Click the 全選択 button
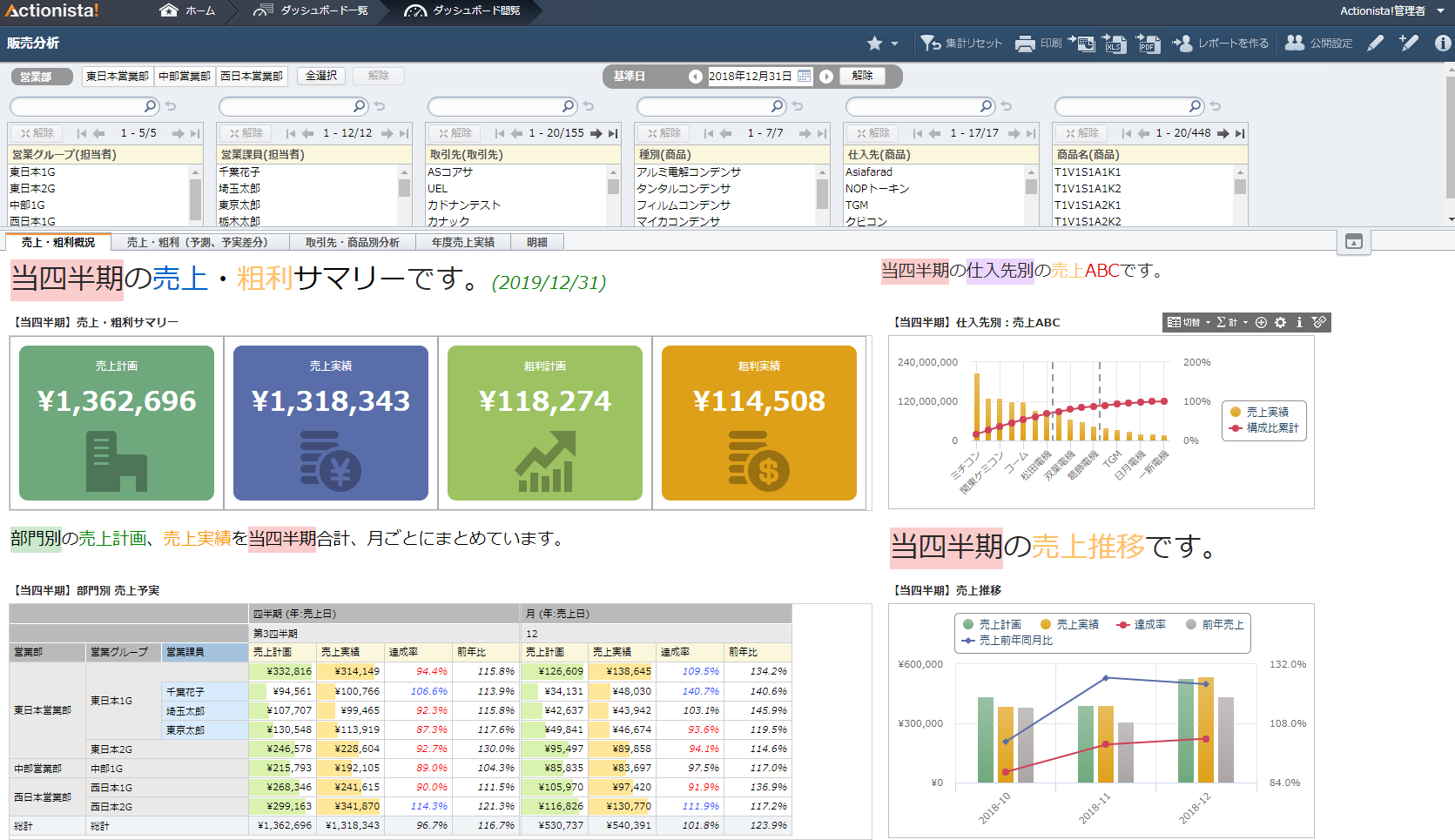The width and height of the screenshot is (1455, 840). point(321,76)
